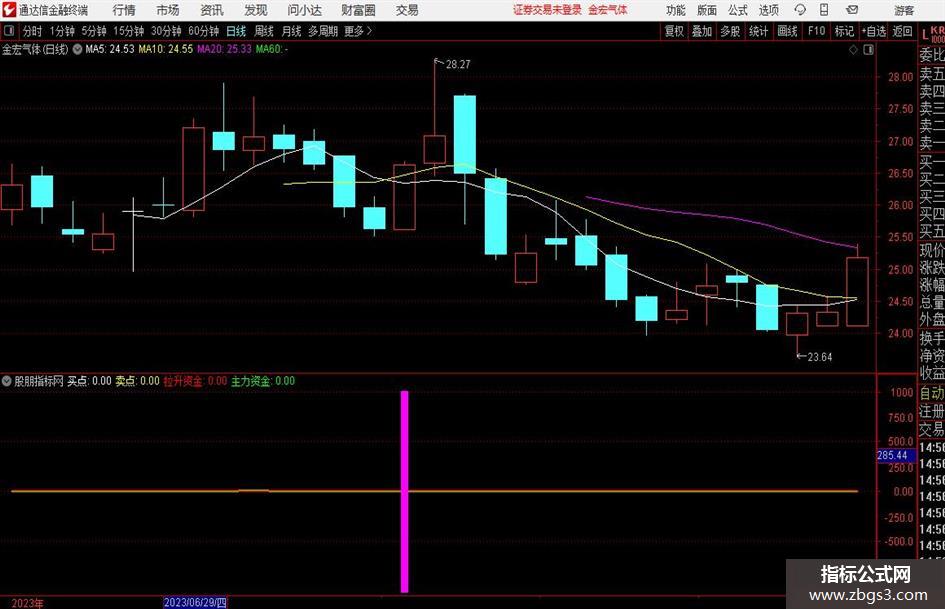Click the 通达信 app logo icon

(9, 10)
